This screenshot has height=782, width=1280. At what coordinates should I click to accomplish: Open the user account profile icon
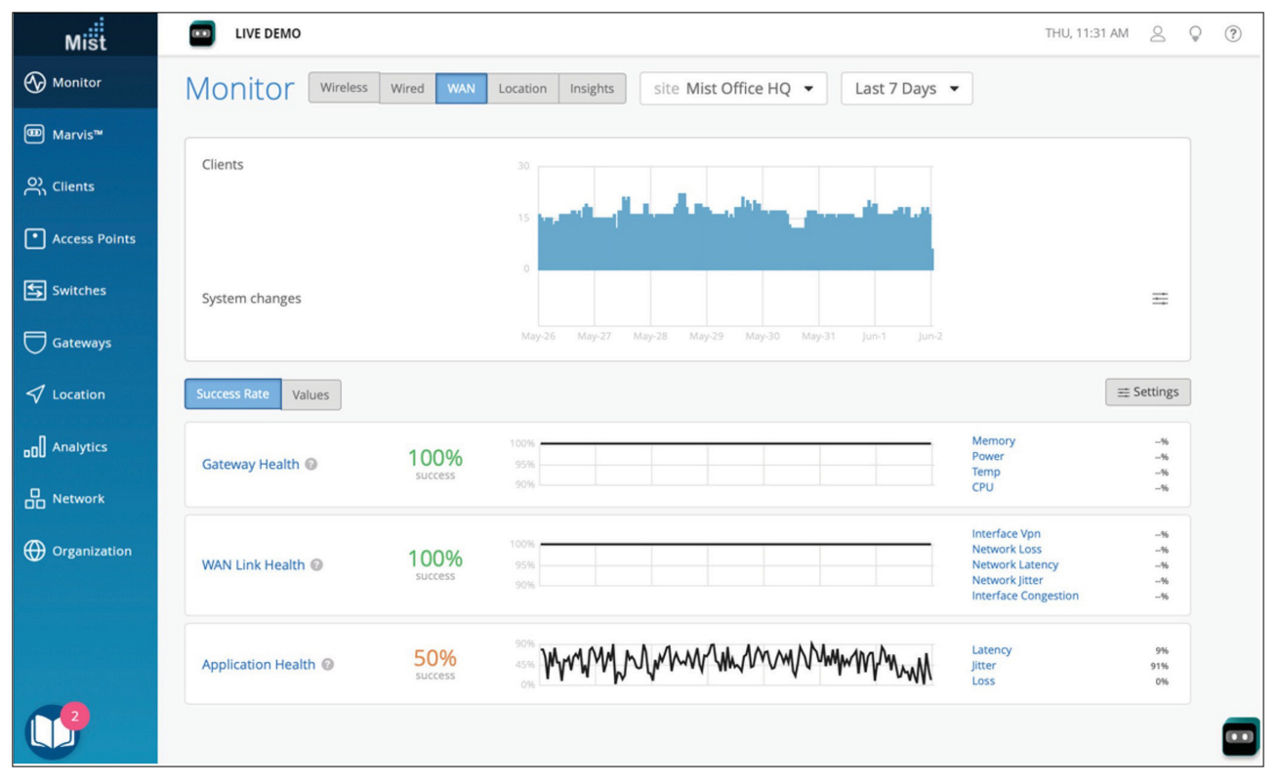(x=1158, y=34)
